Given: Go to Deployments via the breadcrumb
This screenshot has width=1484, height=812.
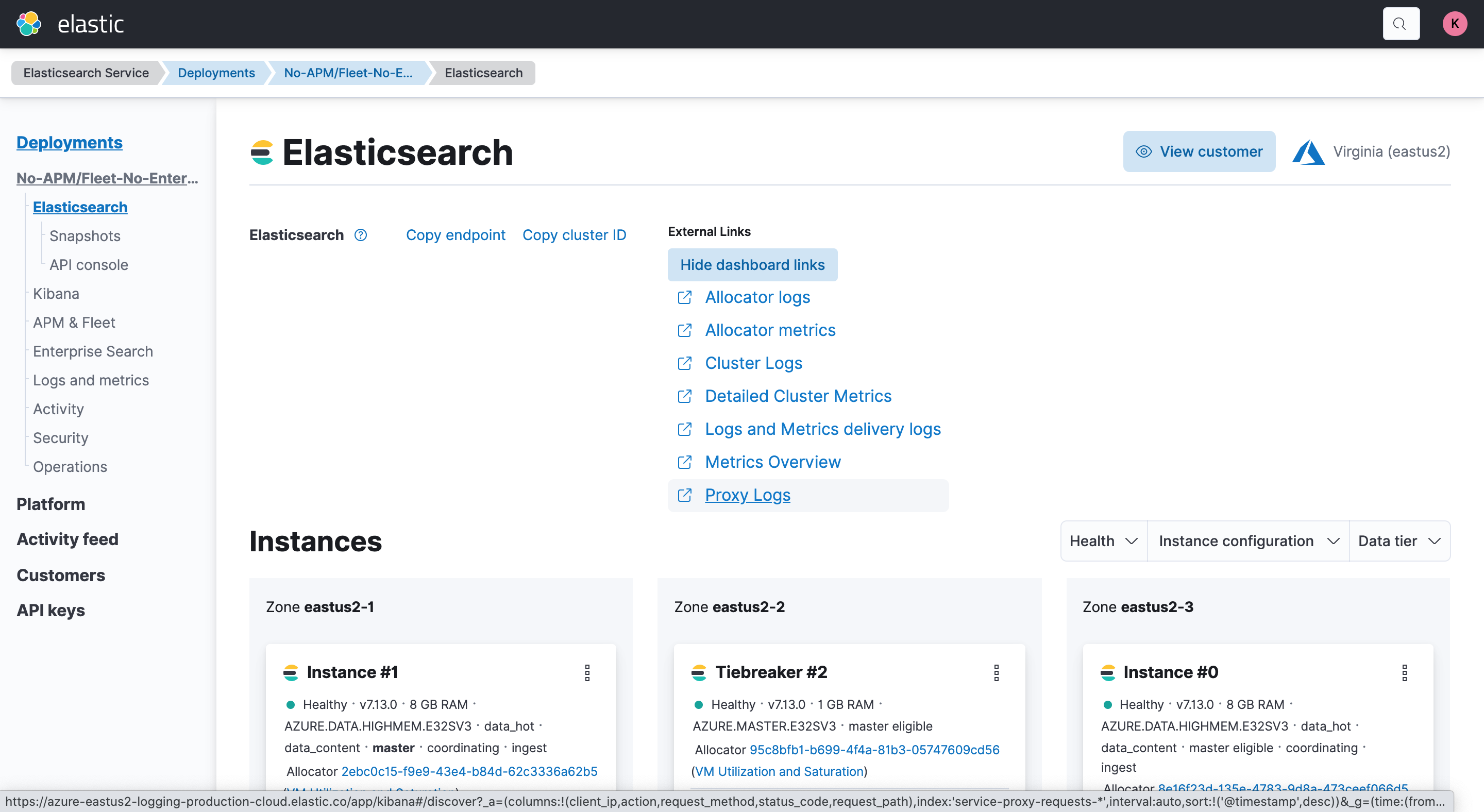Looking at the screenshot, I should (x=216, y=73).
